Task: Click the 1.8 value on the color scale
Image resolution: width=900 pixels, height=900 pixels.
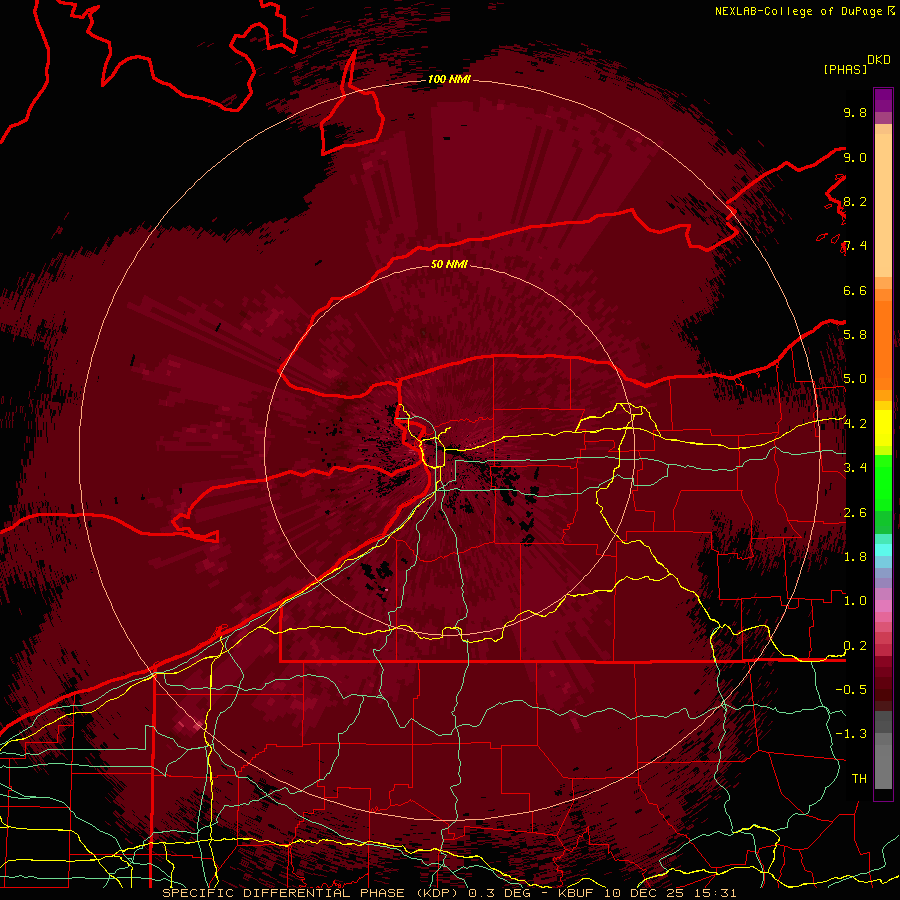Action: click(855, 556)
